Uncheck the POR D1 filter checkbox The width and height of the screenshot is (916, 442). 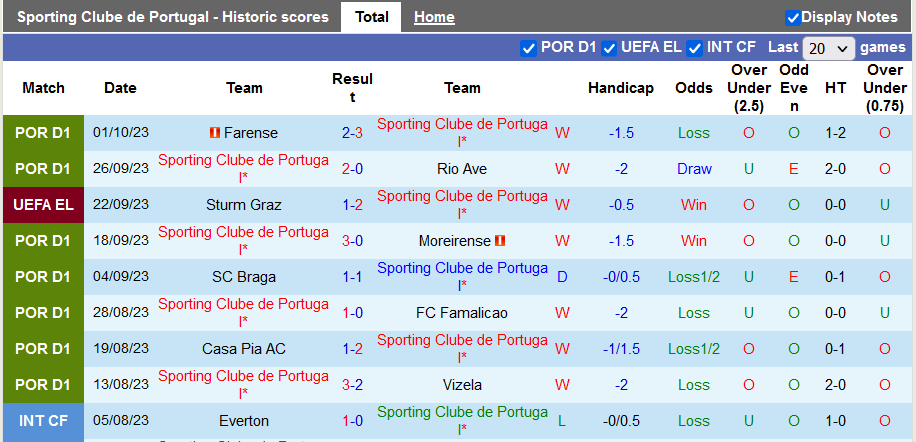click(529, 47)
